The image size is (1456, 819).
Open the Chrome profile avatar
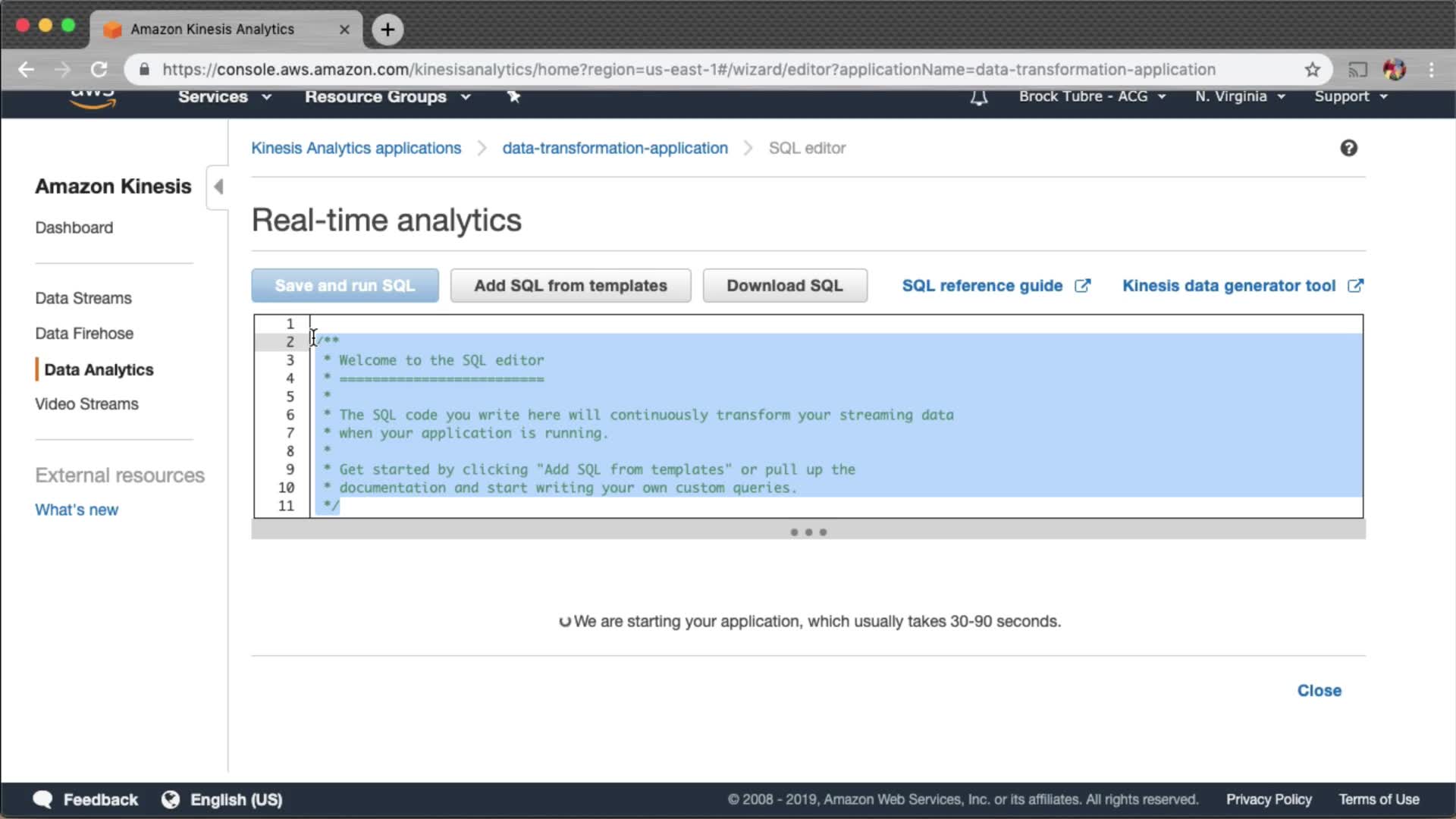tap(1394, 70)
